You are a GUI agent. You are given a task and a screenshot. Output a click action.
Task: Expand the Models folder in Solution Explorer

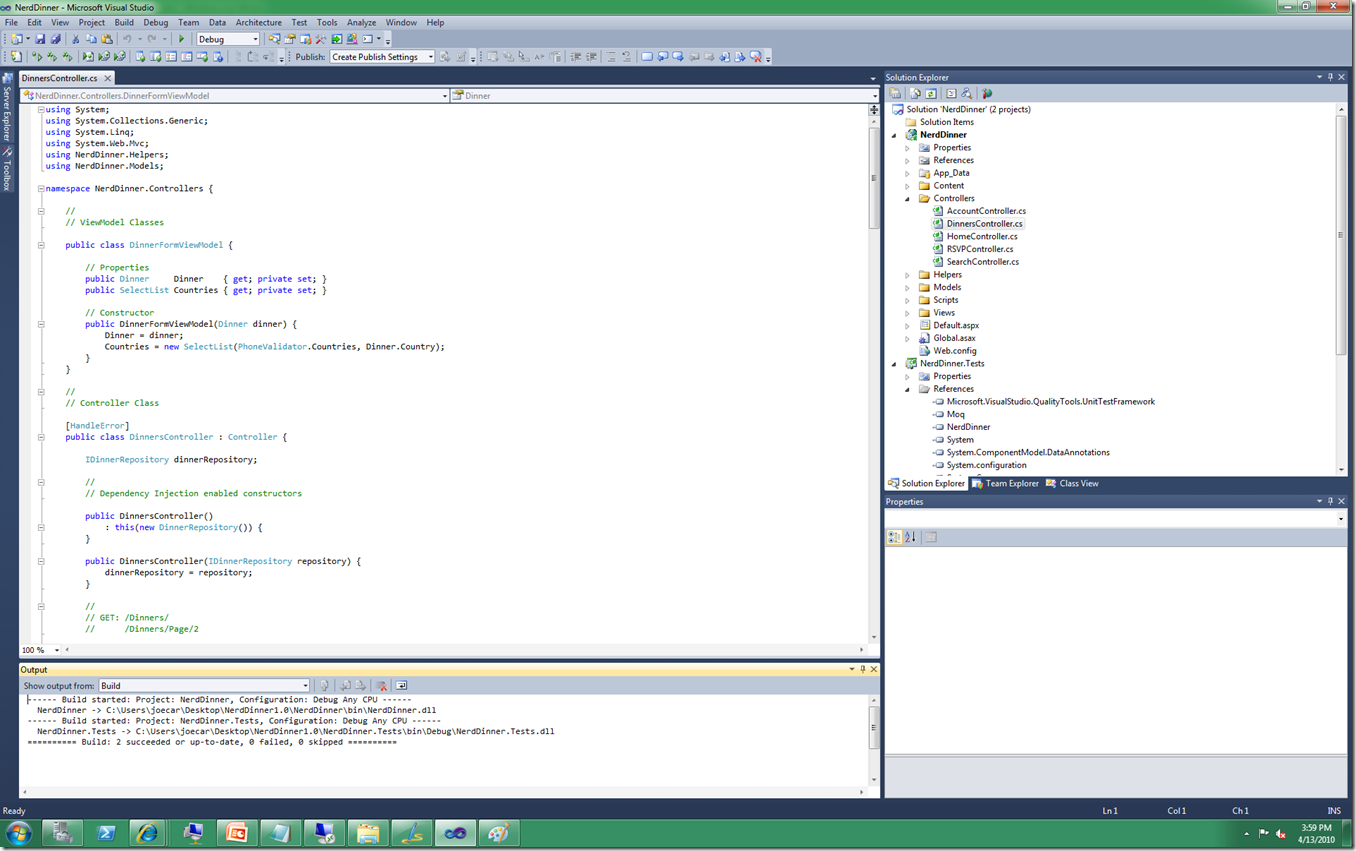click(908, 287)
